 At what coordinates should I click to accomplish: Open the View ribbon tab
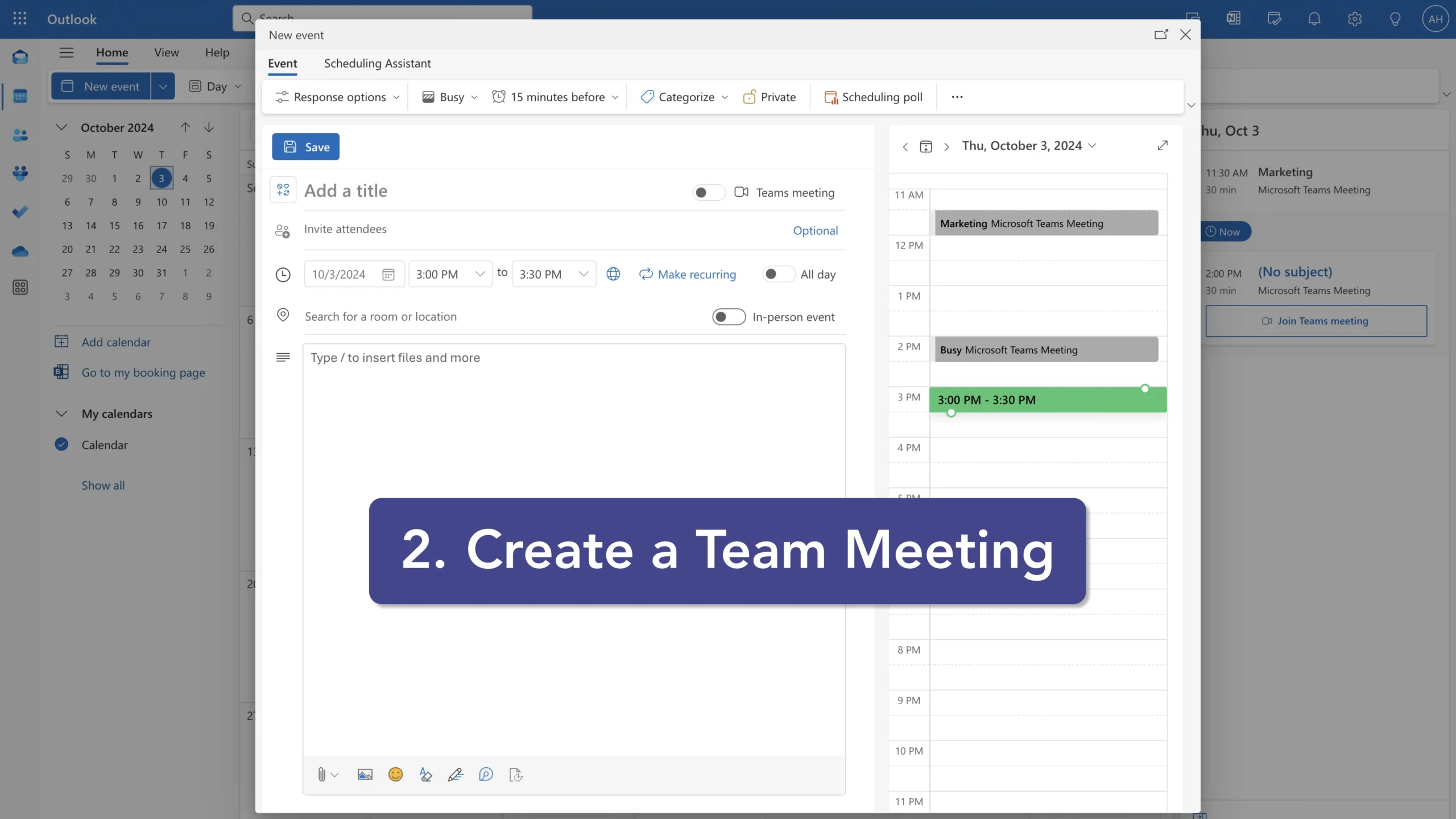coord(166,52)
